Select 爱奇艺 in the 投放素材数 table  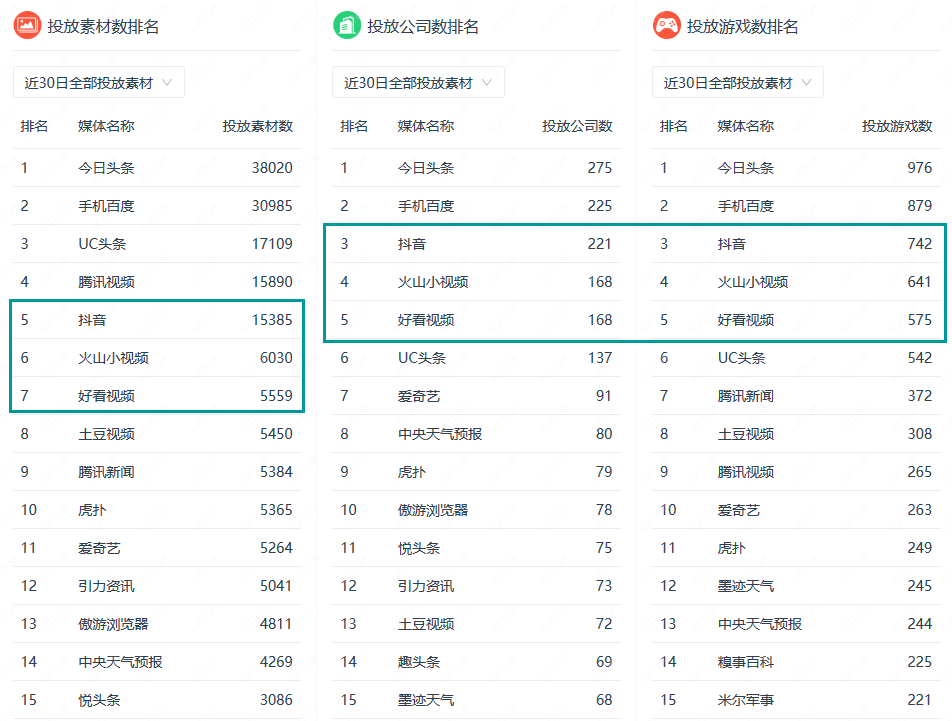100,548
